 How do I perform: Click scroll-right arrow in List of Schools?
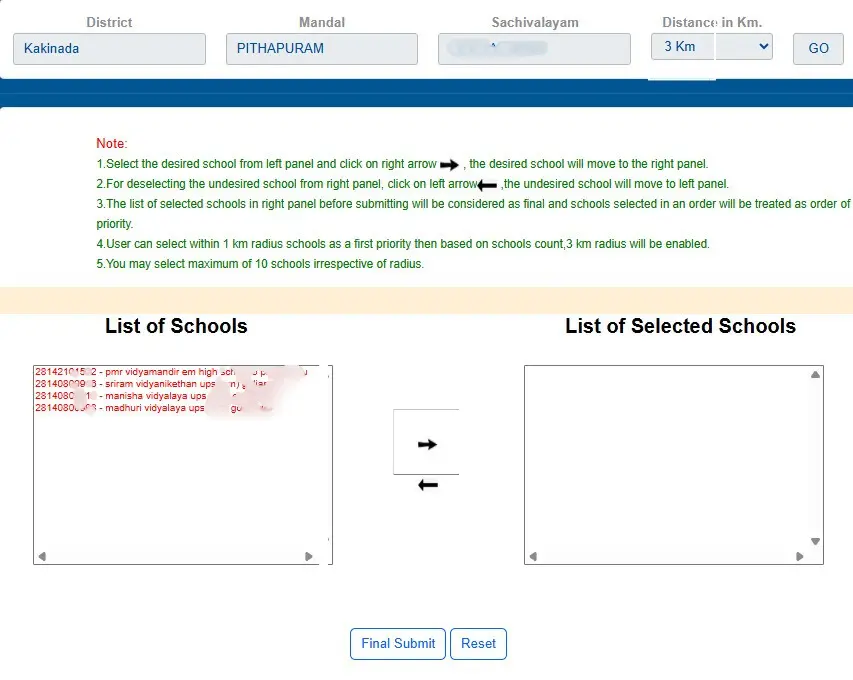(308, 557)
